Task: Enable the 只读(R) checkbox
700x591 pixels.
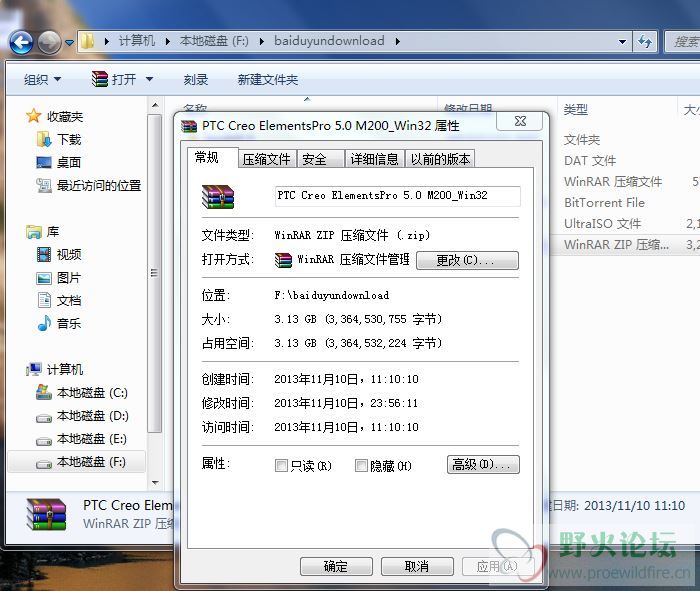Action: coord(281,466)
